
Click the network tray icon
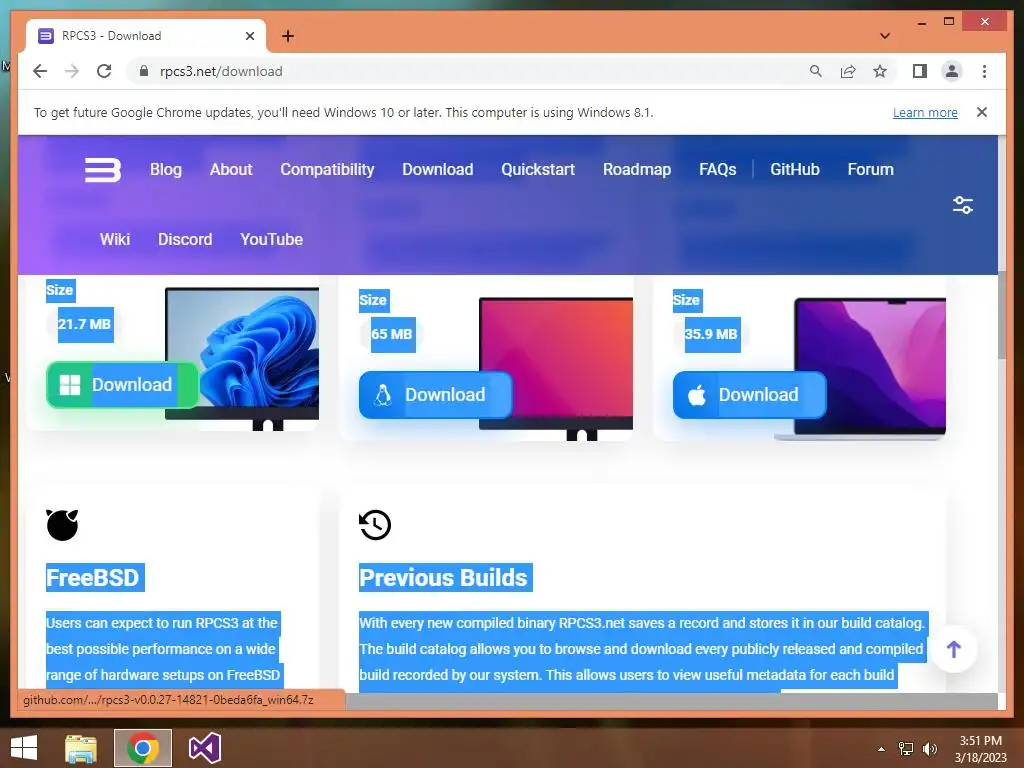[906, 749]
